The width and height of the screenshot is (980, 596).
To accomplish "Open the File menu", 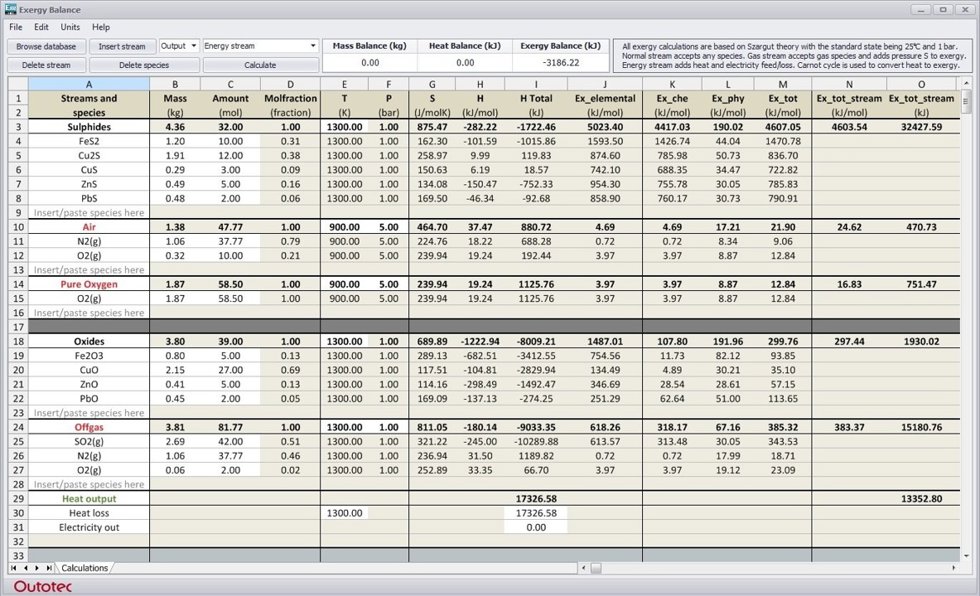I will (x=16, y=27).
